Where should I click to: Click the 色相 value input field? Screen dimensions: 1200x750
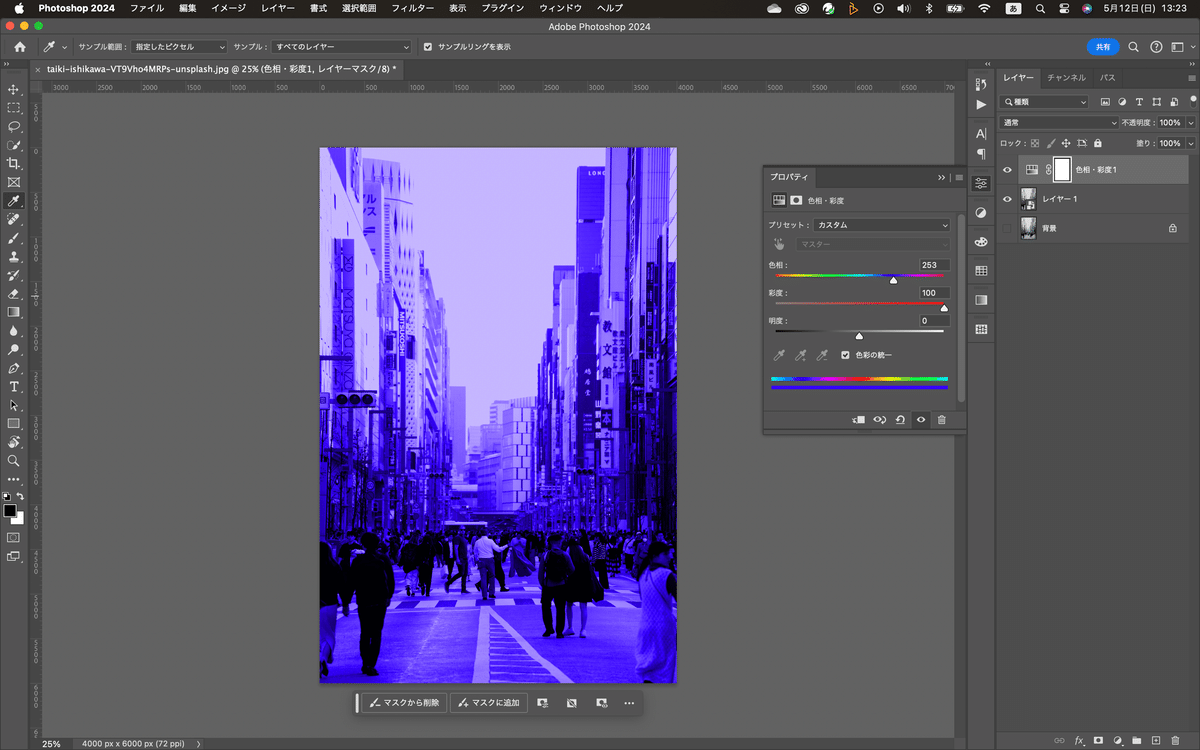point(934,265)
